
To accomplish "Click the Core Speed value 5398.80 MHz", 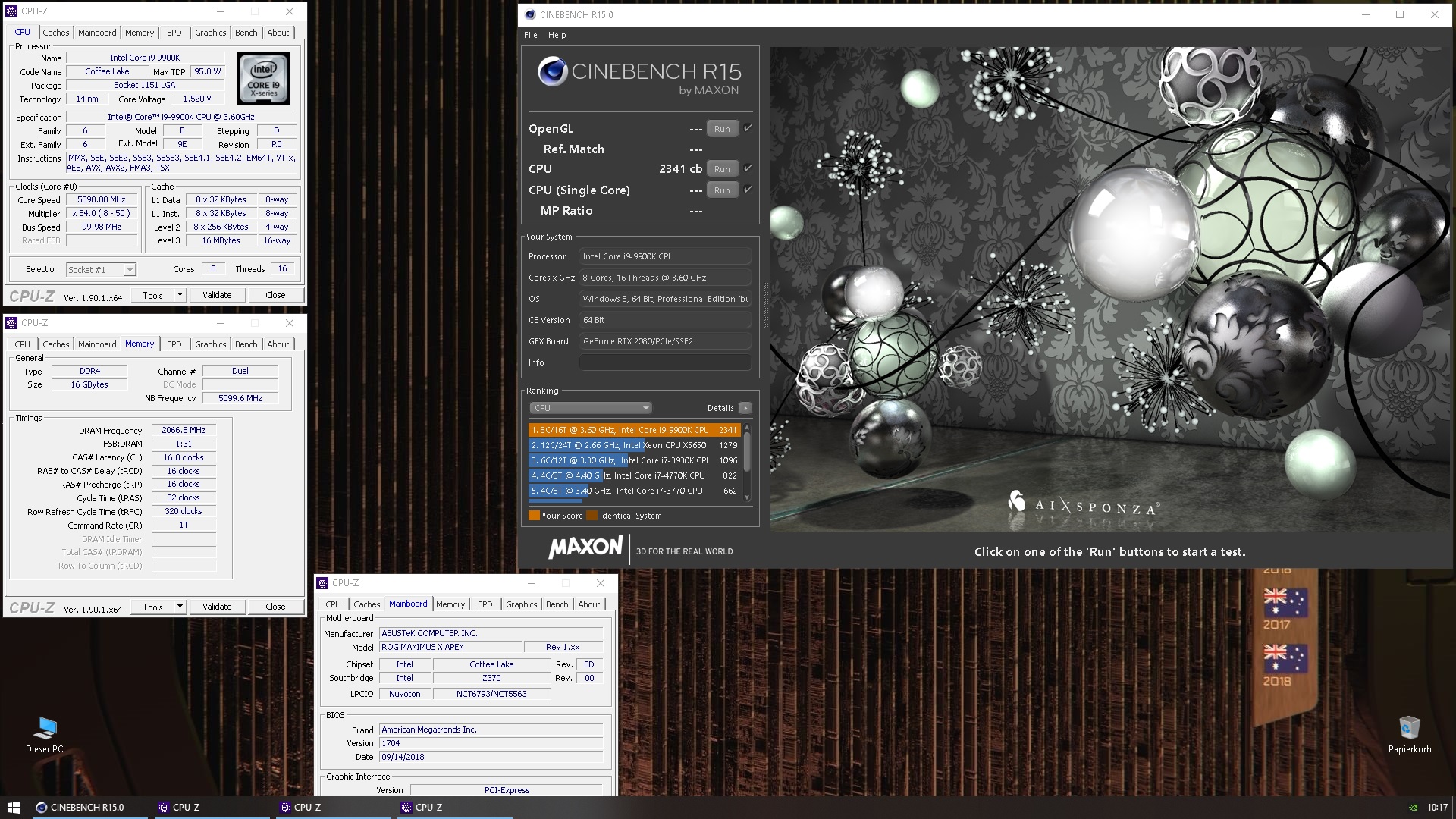I will [x=102, y=200].
